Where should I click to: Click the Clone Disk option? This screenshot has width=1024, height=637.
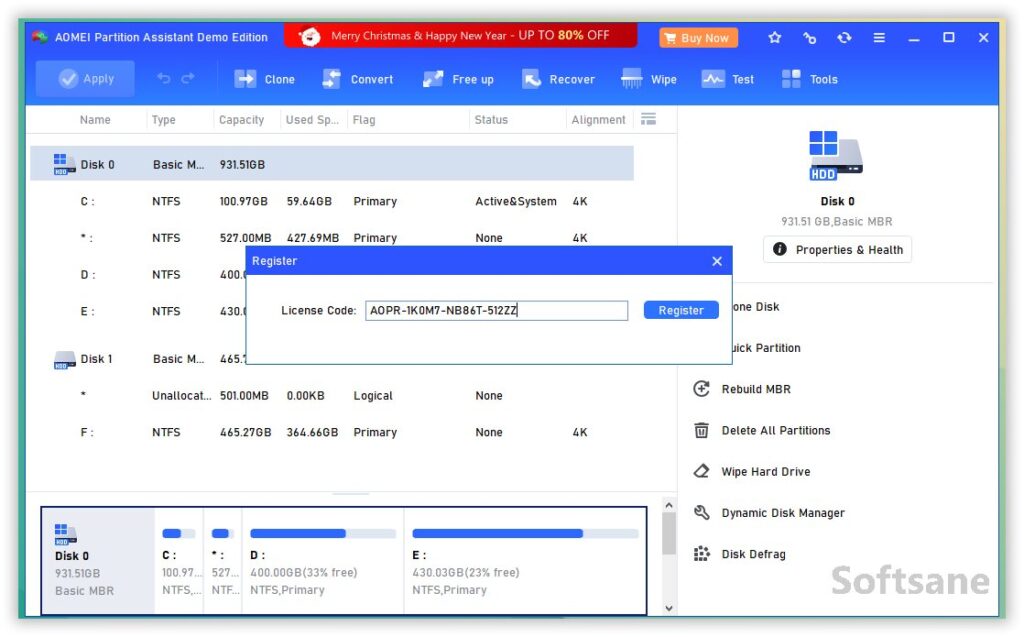click(756, 306)
